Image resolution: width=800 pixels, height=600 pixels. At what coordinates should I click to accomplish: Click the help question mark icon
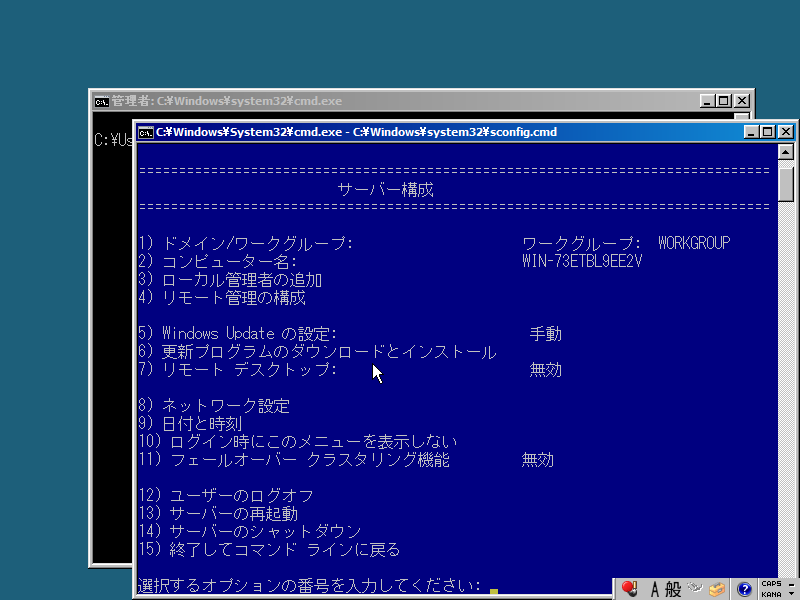tap(744, 588)
